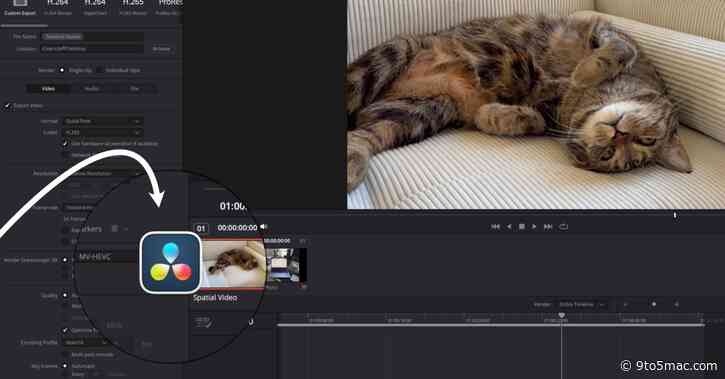The width and height of the screenshot is (725, 379).
Task: Click the Location path field
Action: pyautogui.click(x=92, y=49)
